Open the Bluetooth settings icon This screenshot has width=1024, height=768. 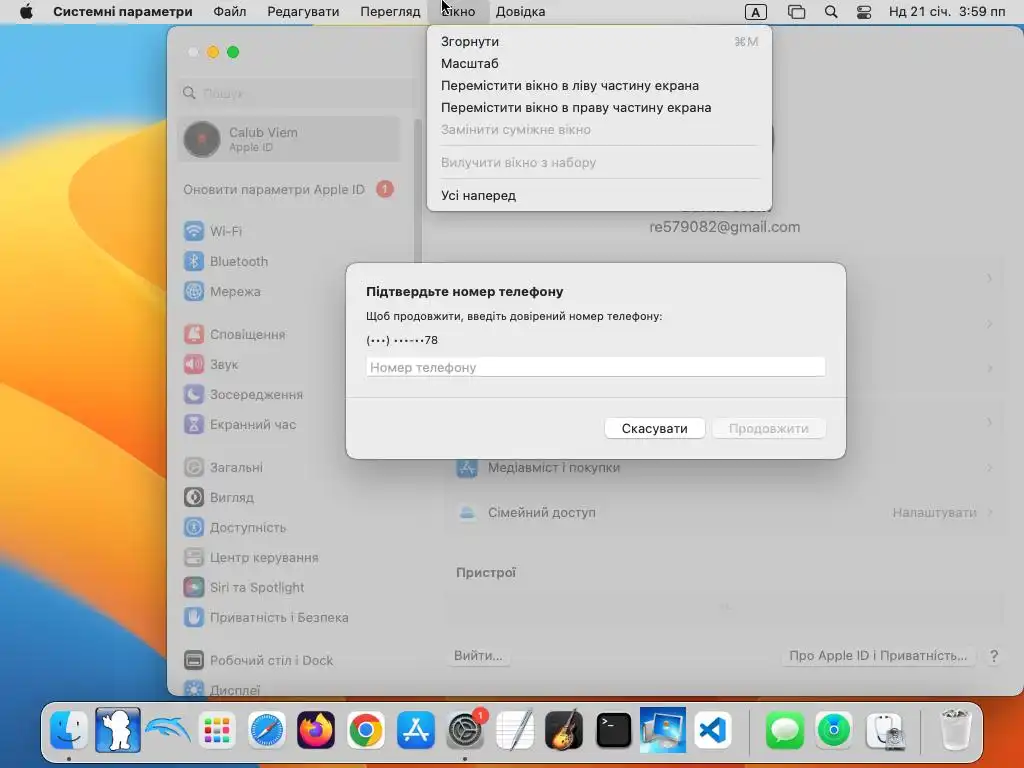tap(194, 261)
